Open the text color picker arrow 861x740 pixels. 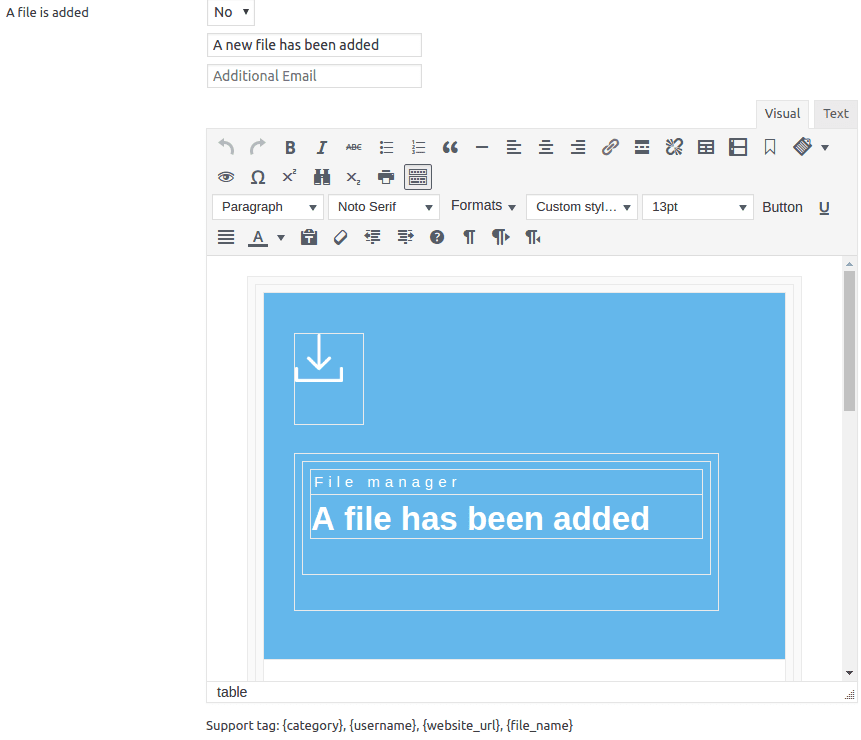[x=281, y=238]
